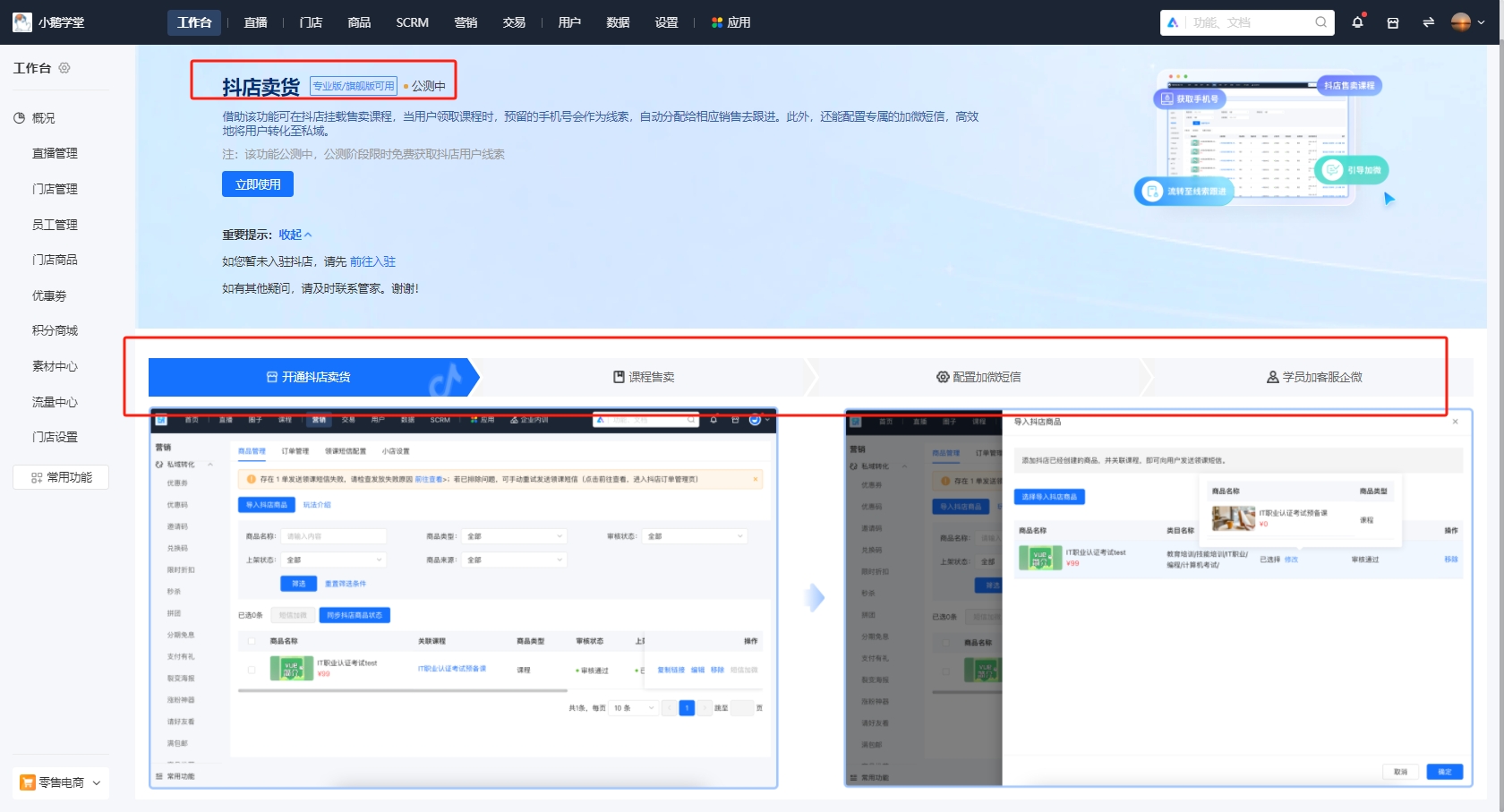This screenshot has width=1504, height=812.
Task: Open the notification bell with red badge
Action: click(1356, 21)
